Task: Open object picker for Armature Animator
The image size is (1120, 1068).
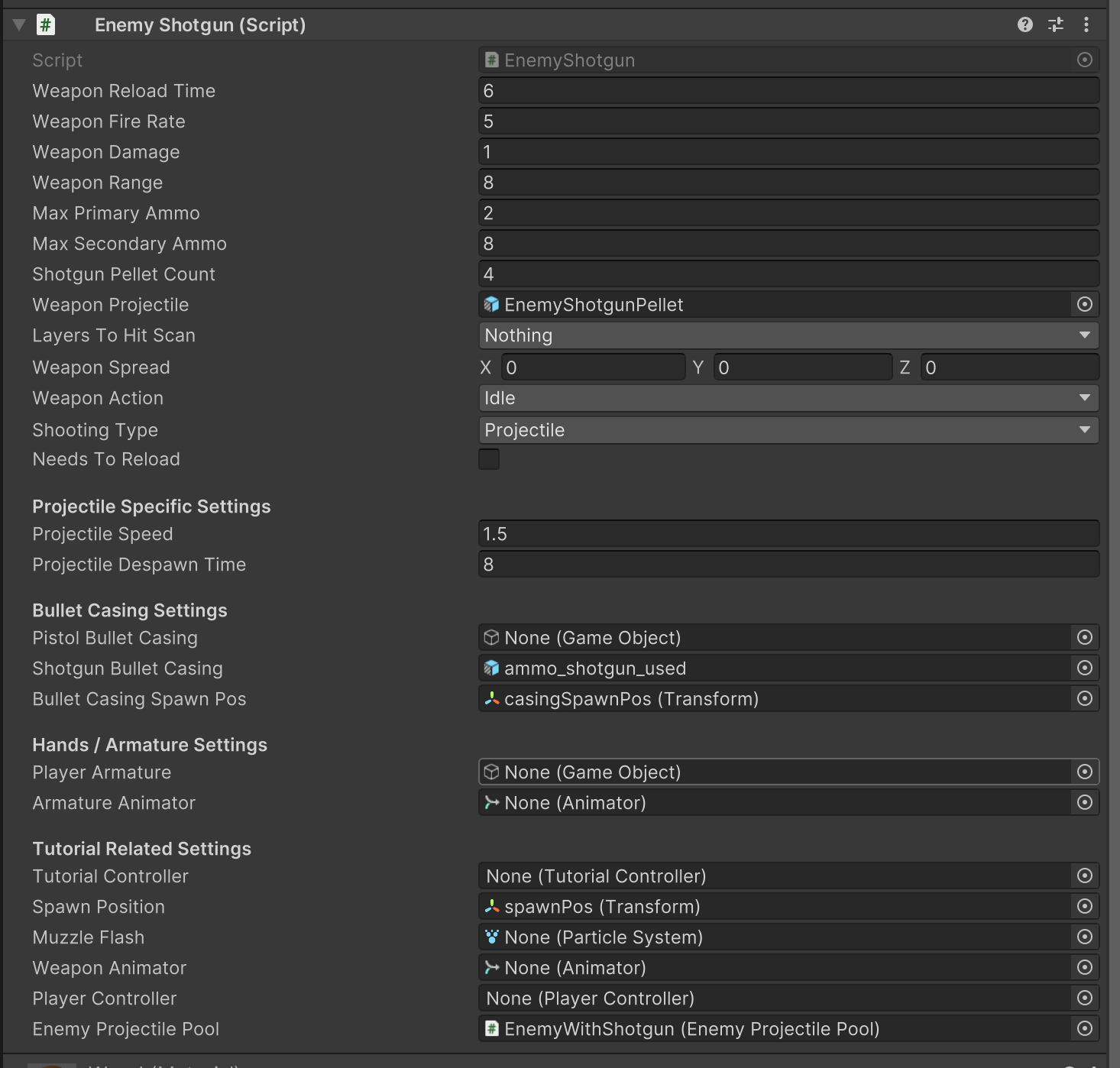Action: [x=1085, y=802]
